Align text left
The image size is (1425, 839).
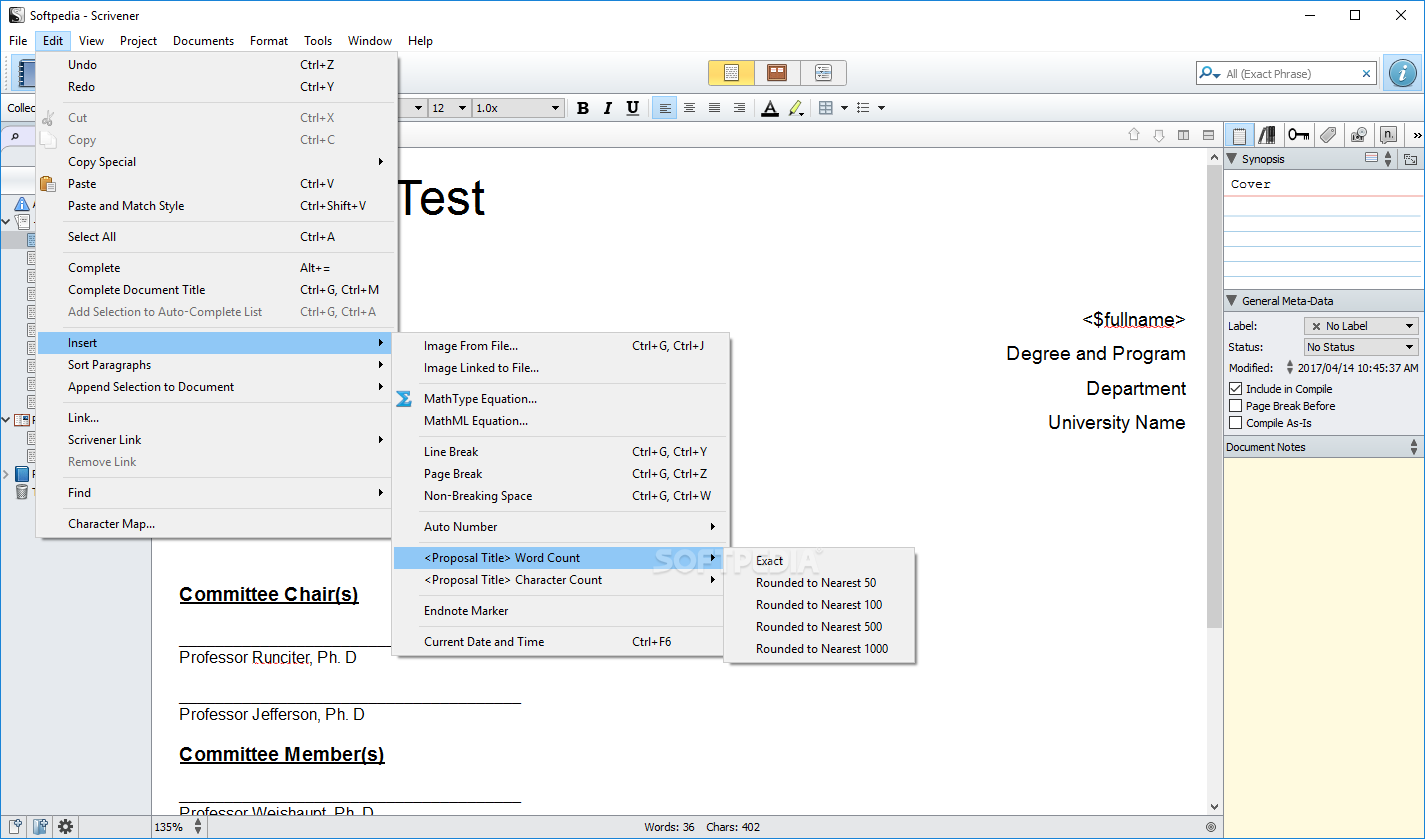664,108
